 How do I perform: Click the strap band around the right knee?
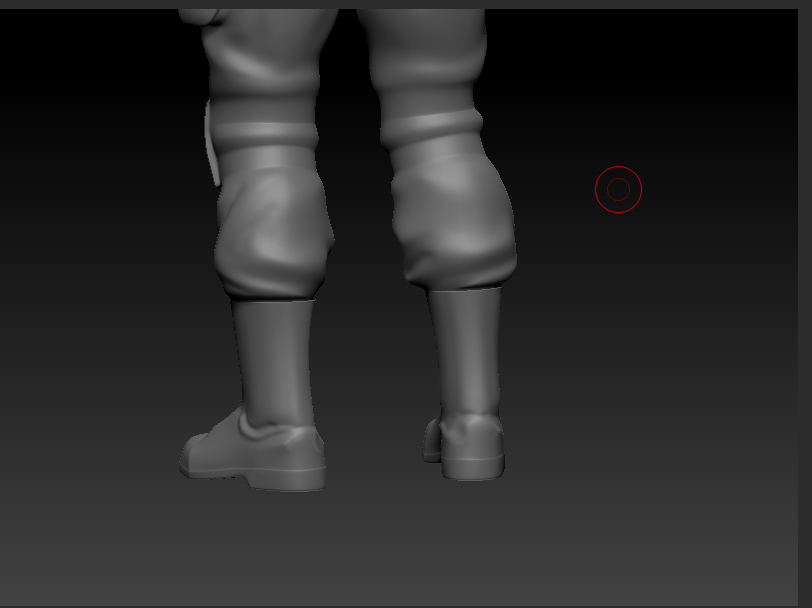pyautogui.click(x=432, y=126)
